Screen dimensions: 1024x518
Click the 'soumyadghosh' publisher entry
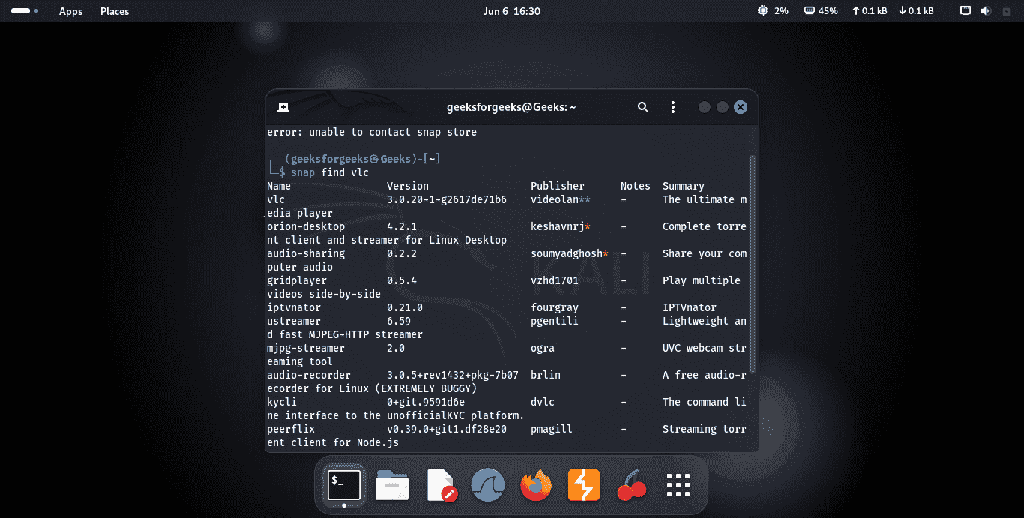pos(566,253)
